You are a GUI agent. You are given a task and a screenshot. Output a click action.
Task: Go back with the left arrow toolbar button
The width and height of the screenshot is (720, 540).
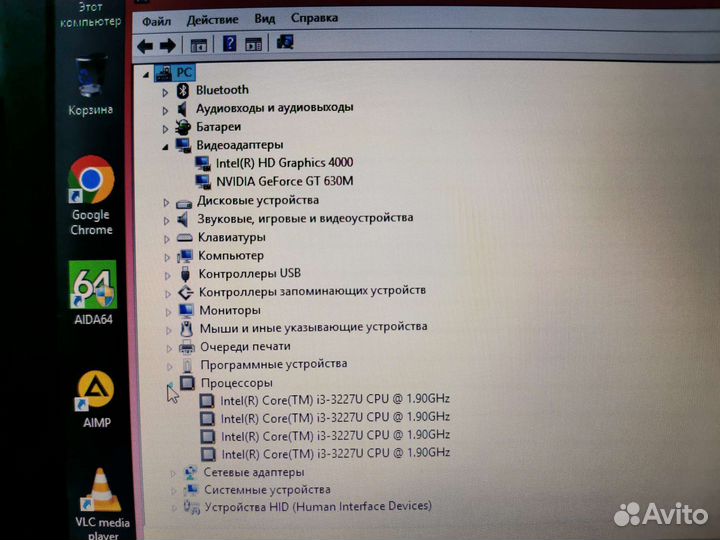click(x=145, y=46)
